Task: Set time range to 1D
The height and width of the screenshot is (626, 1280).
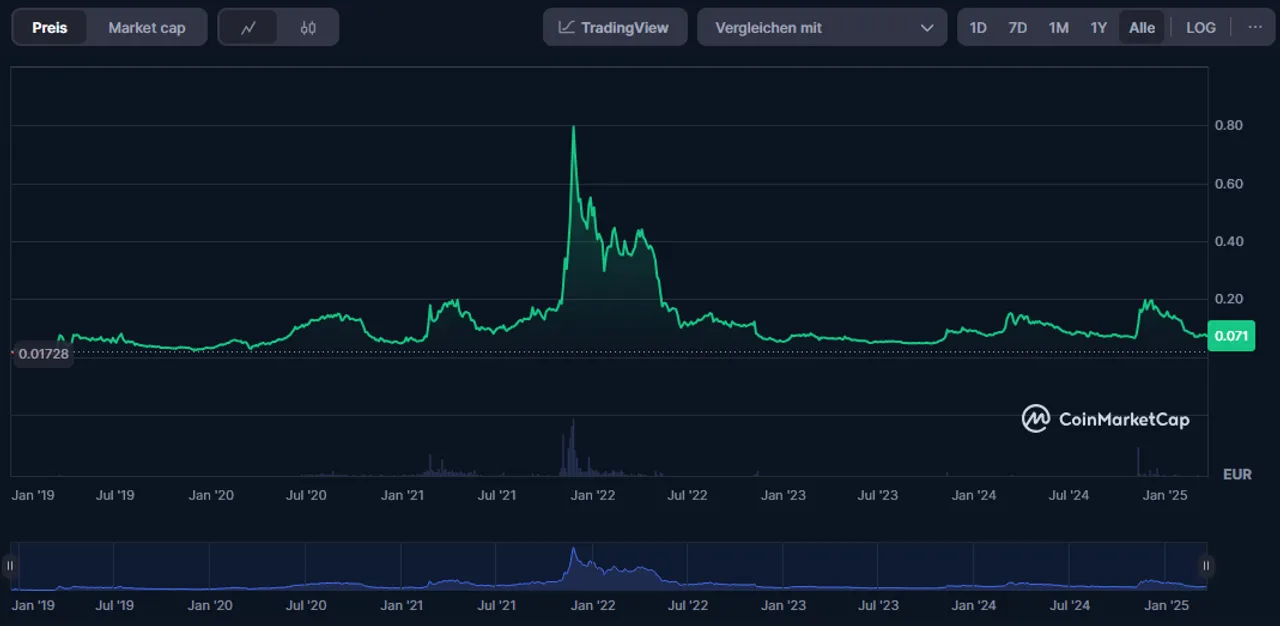Action: [978, 28]
